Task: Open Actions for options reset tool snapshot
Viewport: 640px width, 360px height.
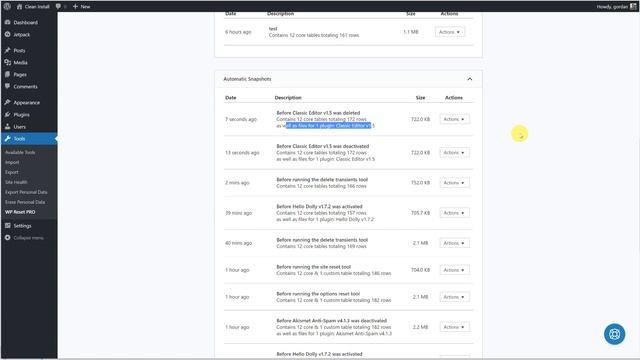Action: (x=454, y=297)
